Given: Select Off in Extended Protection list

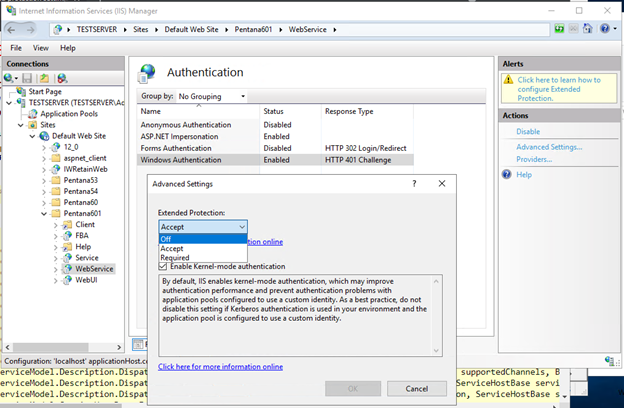Looking at the screenshot, I should tap(203, 239).
